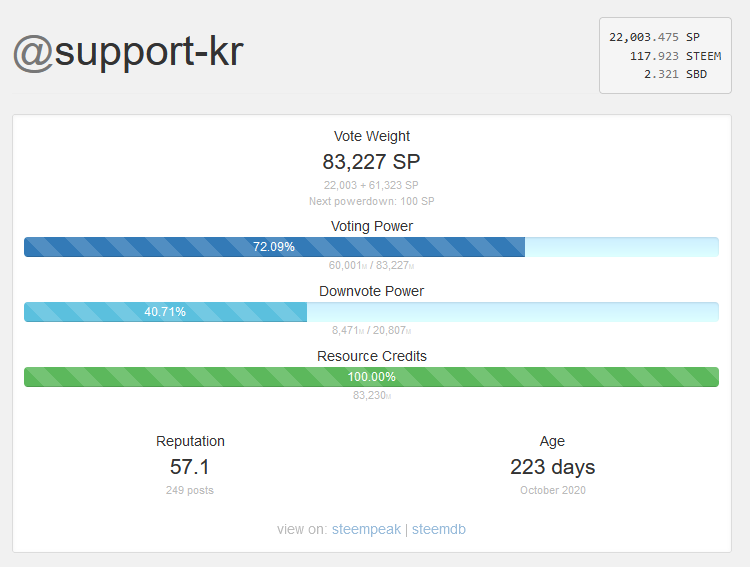Click the October 2020 creation date
Screen dimensions: 750x567
pos(552,490)
